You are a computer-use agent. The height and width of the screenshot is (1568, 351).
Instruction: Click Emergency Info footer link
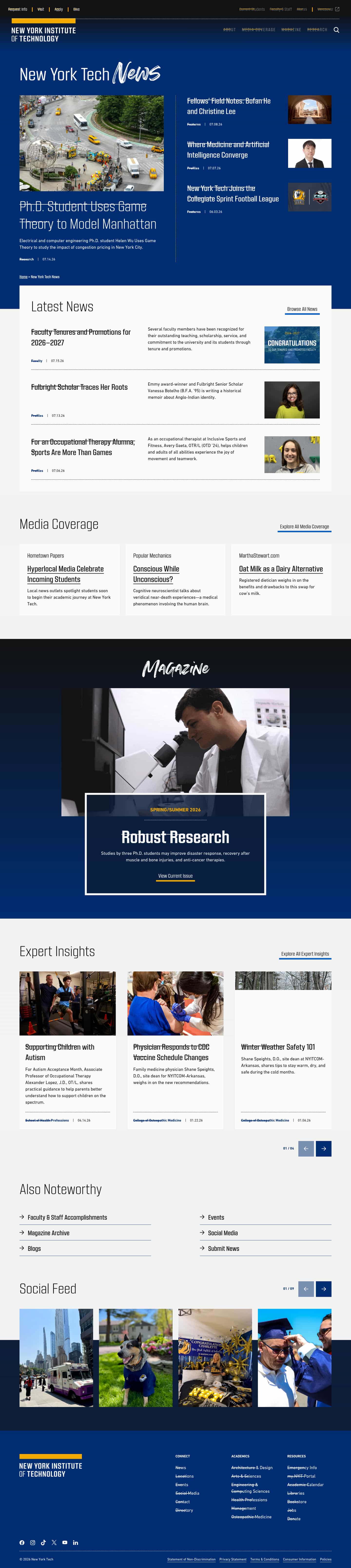coord(302,1468)
